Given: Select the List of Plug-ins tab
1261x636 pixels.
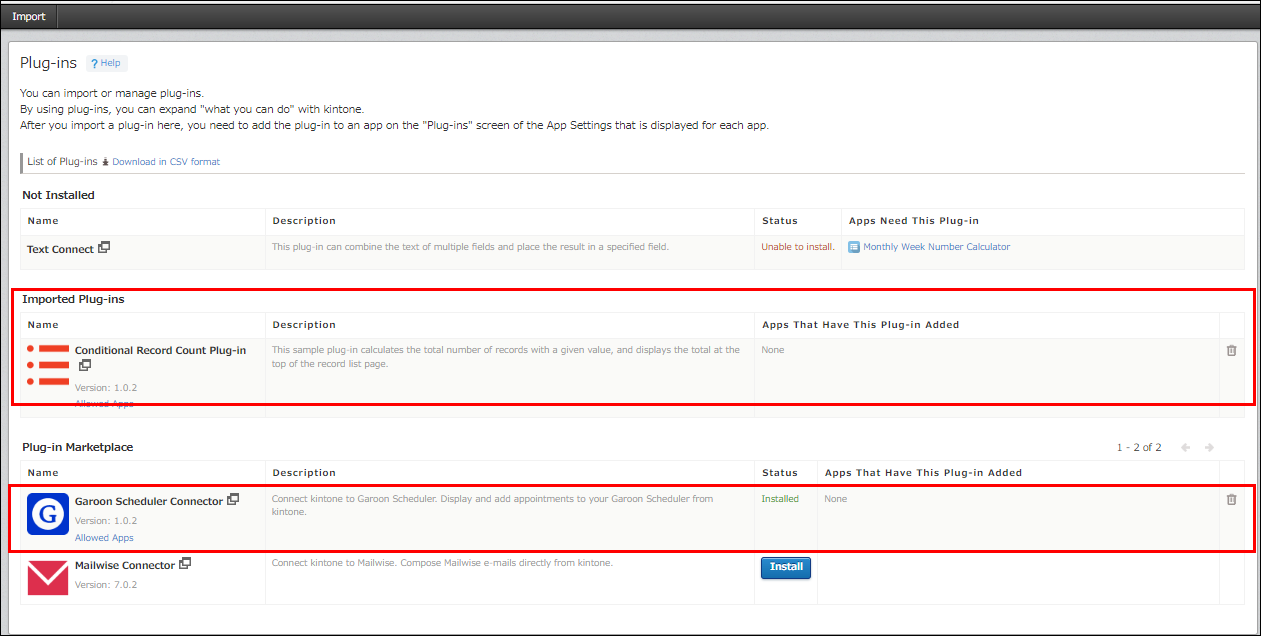Looking at the screenshot, I should pos(62,161).
